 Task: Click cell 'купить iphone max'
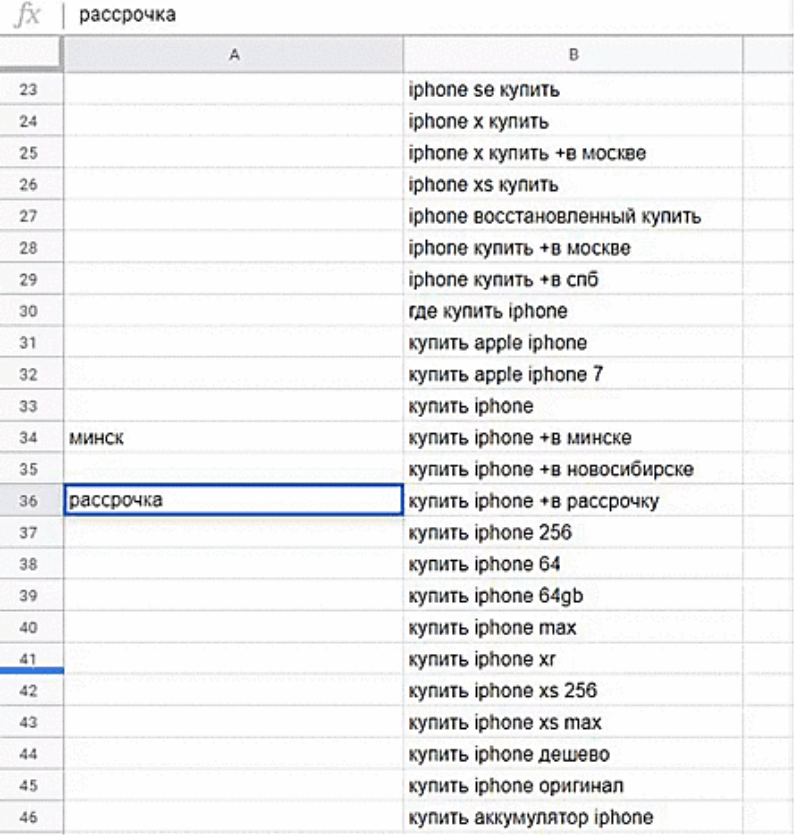point(573,627)
